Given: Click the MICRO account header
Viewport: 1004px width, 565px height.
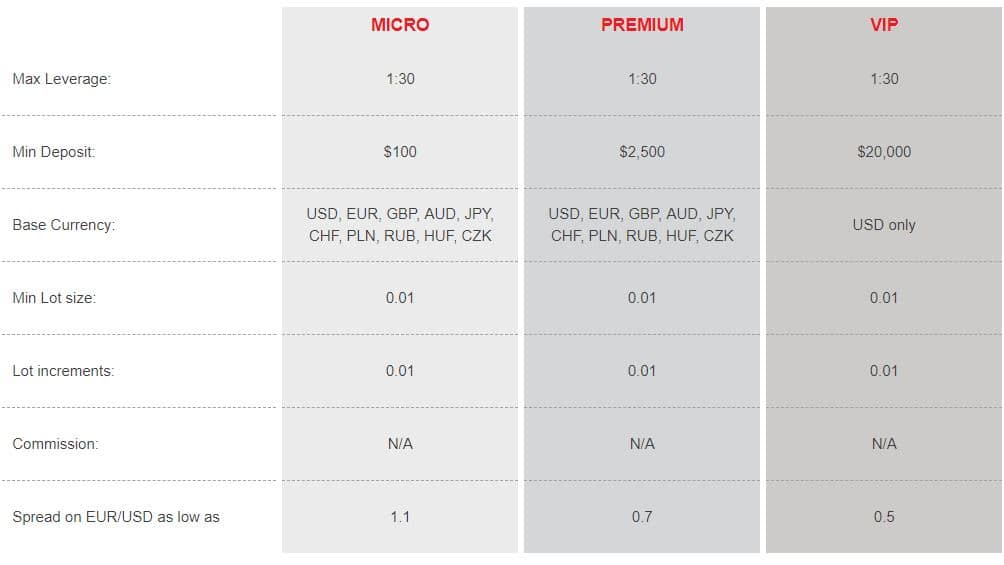Looking at the screenshot, I should pos(400,24).
